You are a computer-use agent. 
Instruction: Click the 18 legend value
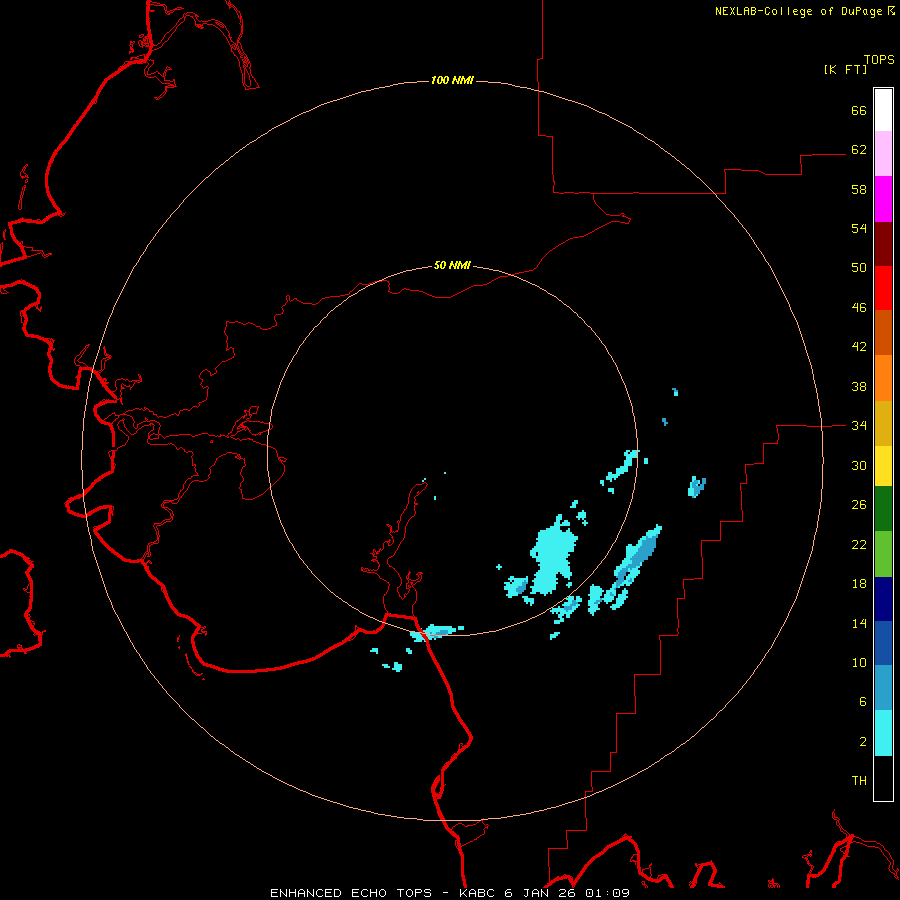tap(859, 584)
